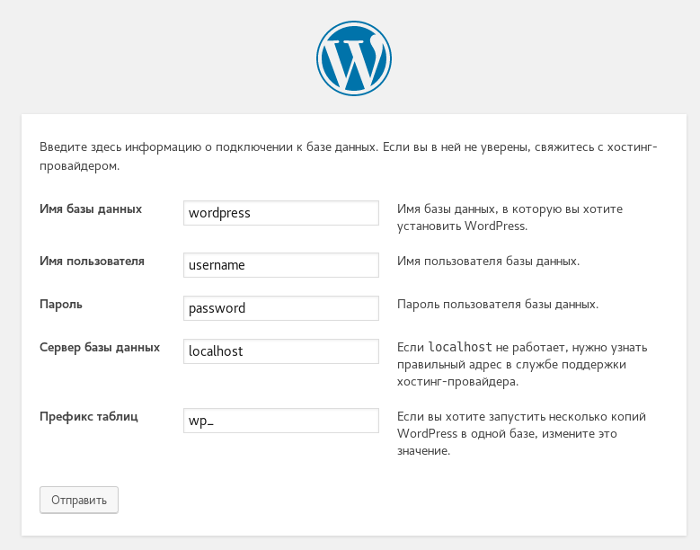Click the table prefix field 'wp_'
The width and height of the screenshot is (700, 550).
pos(281,420)
